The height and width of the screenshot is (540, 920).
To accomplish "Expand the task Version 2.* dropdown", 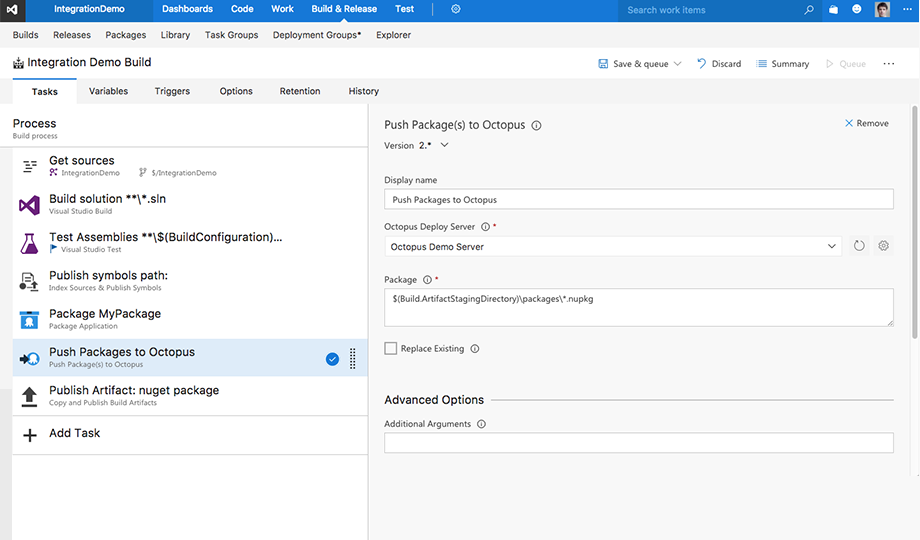I will tap(444, 145).
